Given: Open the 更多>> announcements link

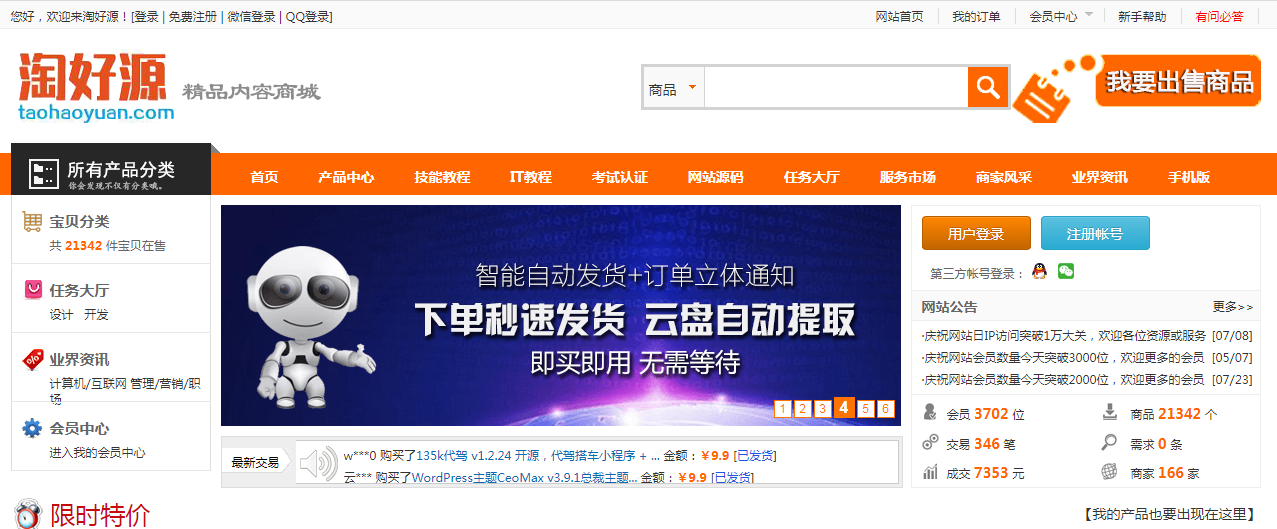Looking at the screenshot, I should click(x=1232, y=307).
